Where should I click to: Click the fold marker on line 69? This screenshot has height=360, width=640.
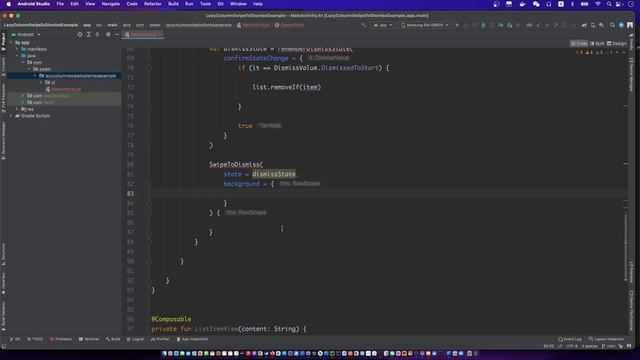pos(149,58)
